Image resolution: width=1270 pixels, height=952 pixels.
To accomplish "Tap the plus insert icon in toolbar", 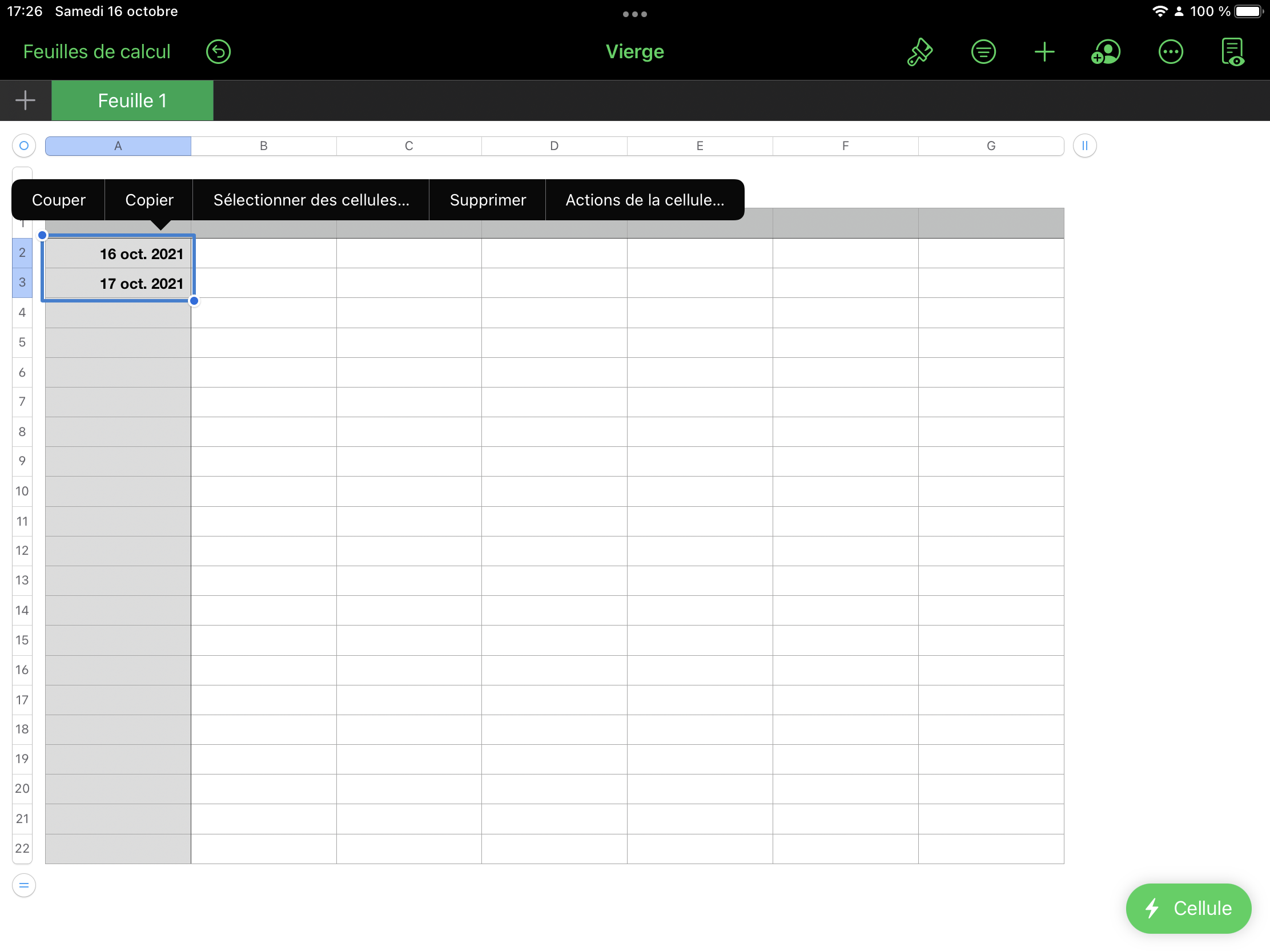I will [1044, 51].
